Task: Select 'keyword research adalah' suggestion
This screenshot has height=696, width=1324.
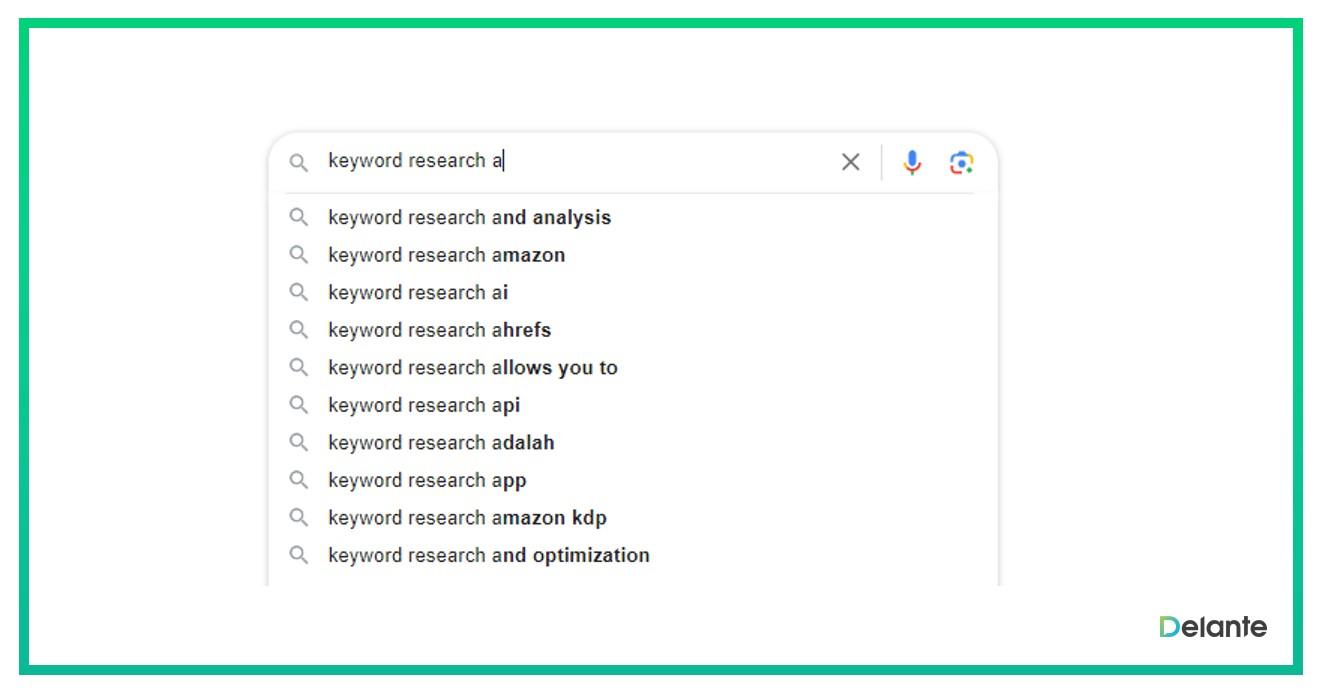Action: (x=441, y=442)
